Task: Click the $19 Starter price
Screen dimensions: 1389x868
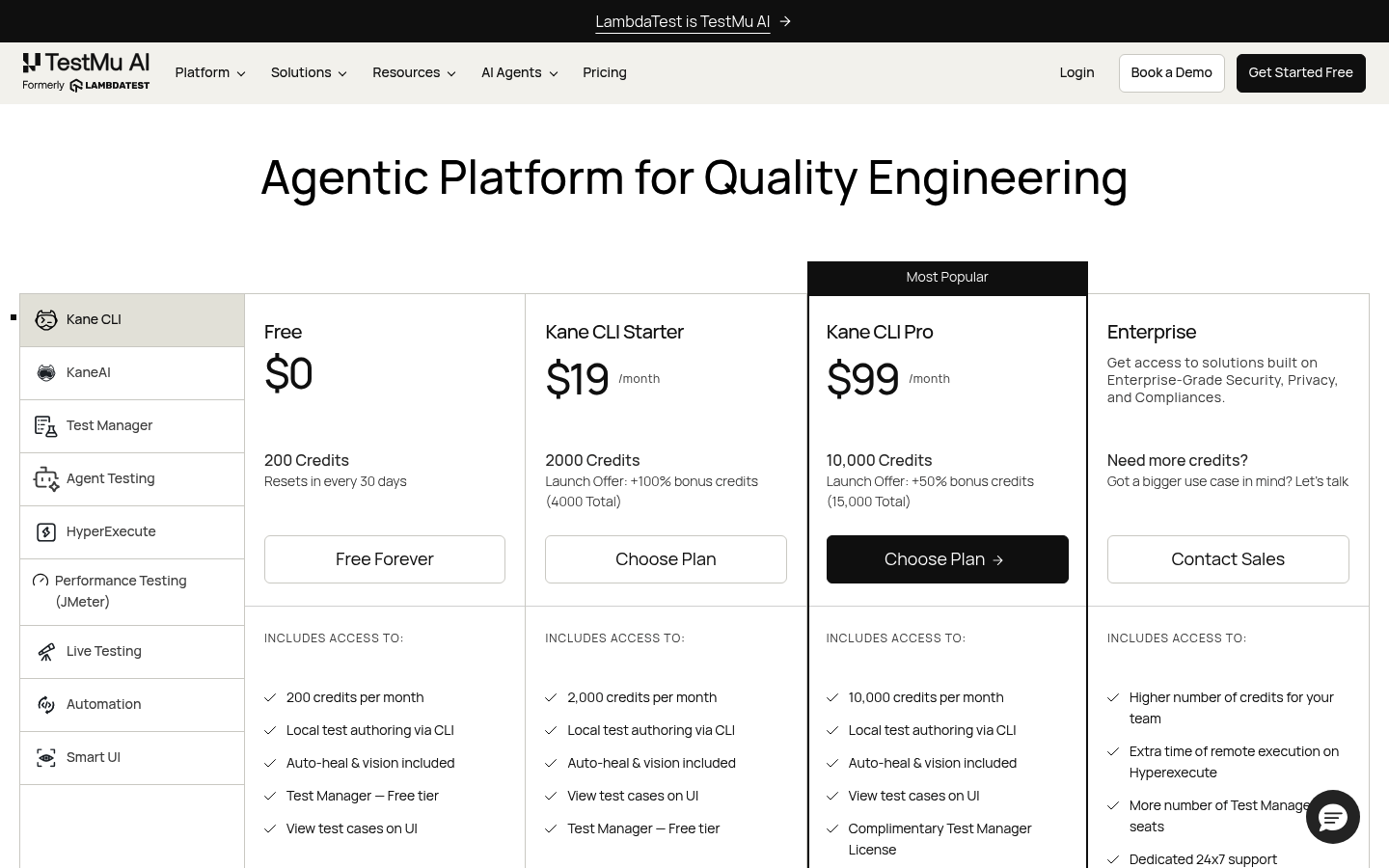Action: [x=577, y=379]
